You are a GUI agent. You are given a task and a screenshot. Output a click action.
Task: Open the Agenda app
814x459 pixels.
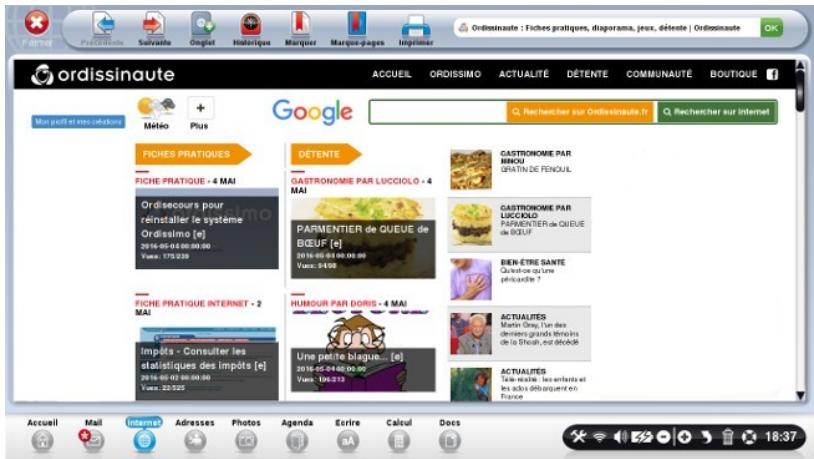coord(297,435)
